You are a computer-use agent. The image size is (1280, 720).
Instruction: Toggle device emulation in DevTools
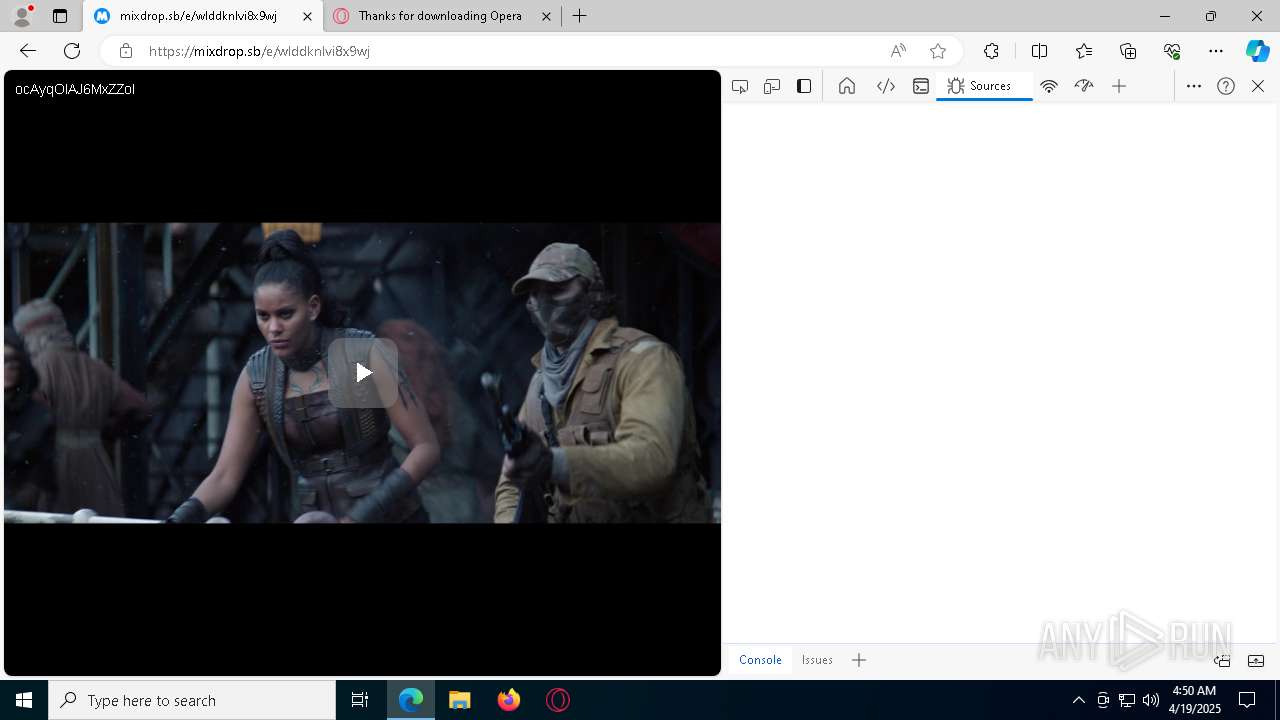coord(772,86)
